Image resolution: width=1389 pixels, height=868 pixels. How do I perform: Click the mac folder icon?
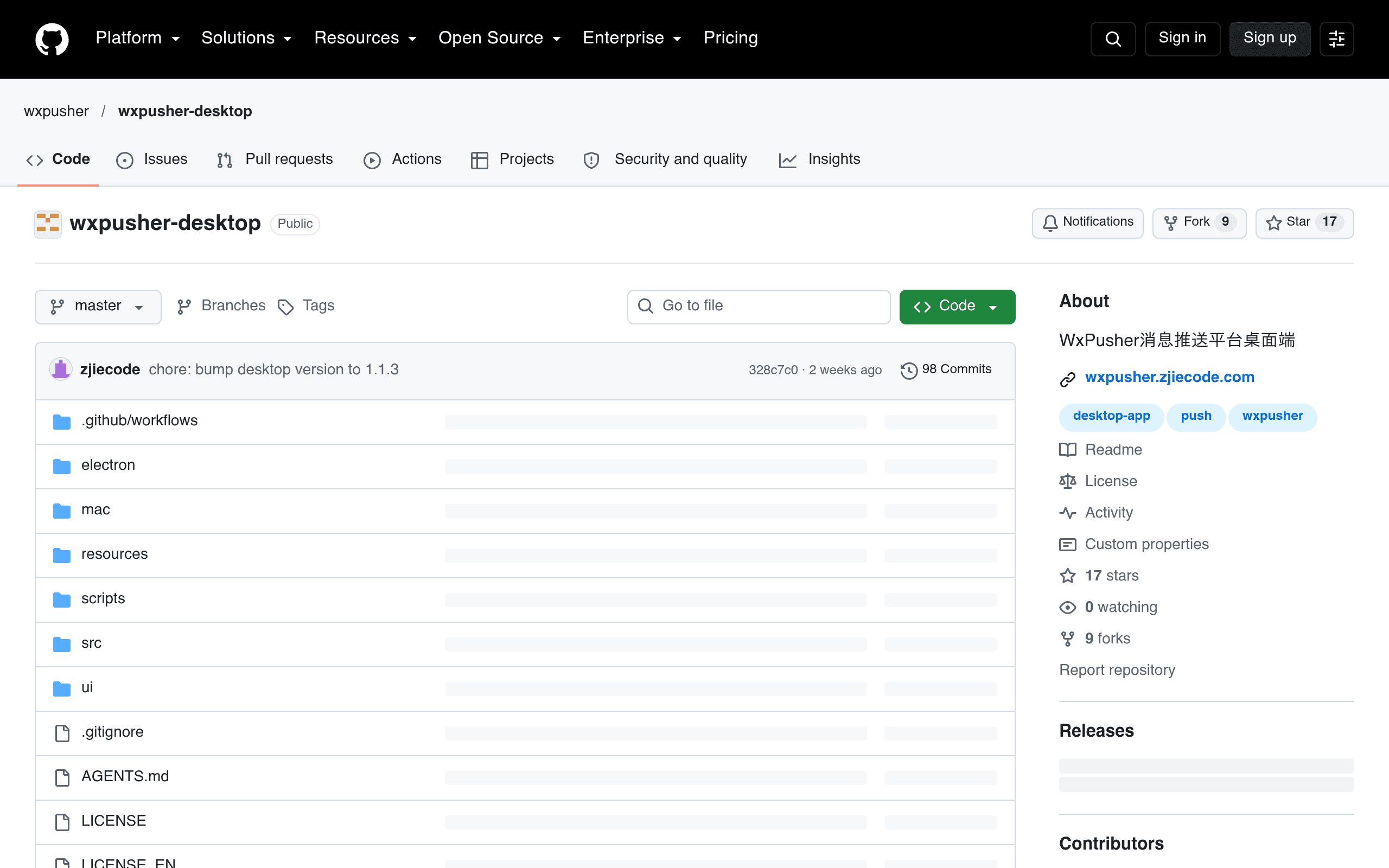click(x=62, y=510)
